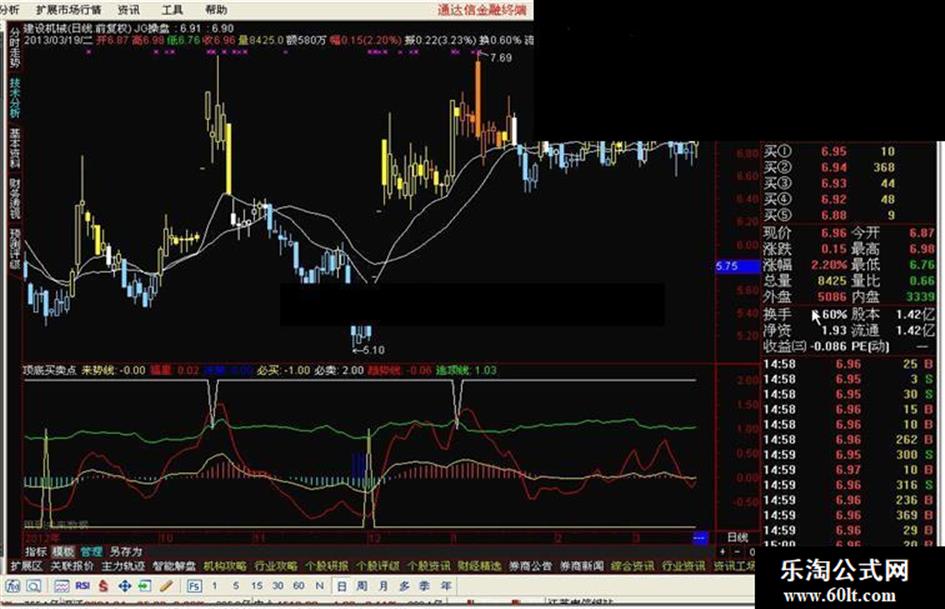
Task: Open the 预测评级 side tab
Action: point(15,248)
